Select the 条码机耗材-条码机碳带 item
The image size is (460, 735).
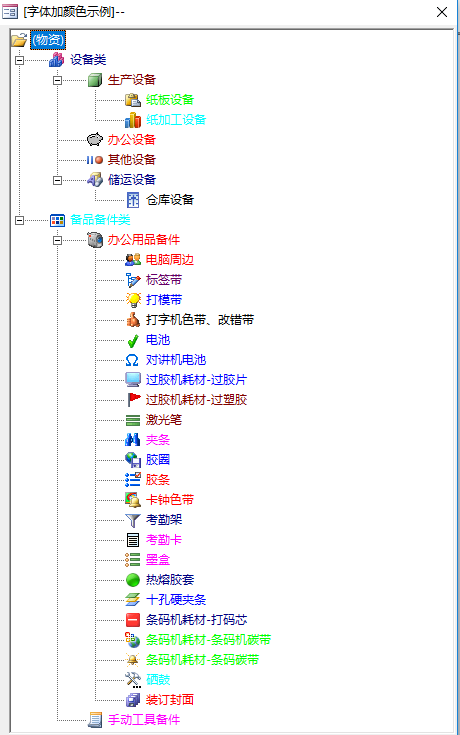point(208,640)
